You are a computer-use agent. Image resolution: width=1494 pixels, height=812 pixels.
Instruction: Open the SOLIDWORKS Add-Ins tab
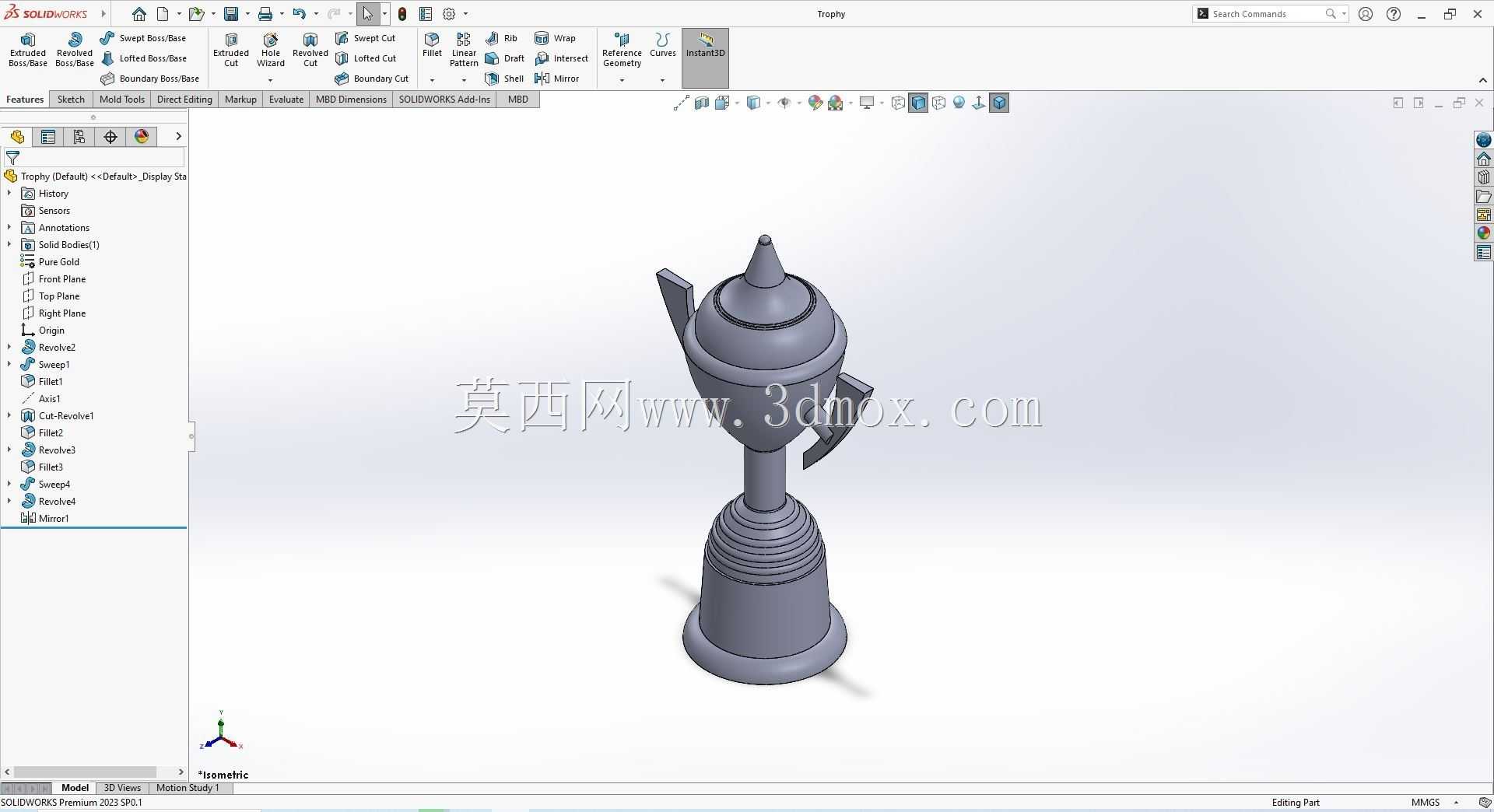pos(444,100)
